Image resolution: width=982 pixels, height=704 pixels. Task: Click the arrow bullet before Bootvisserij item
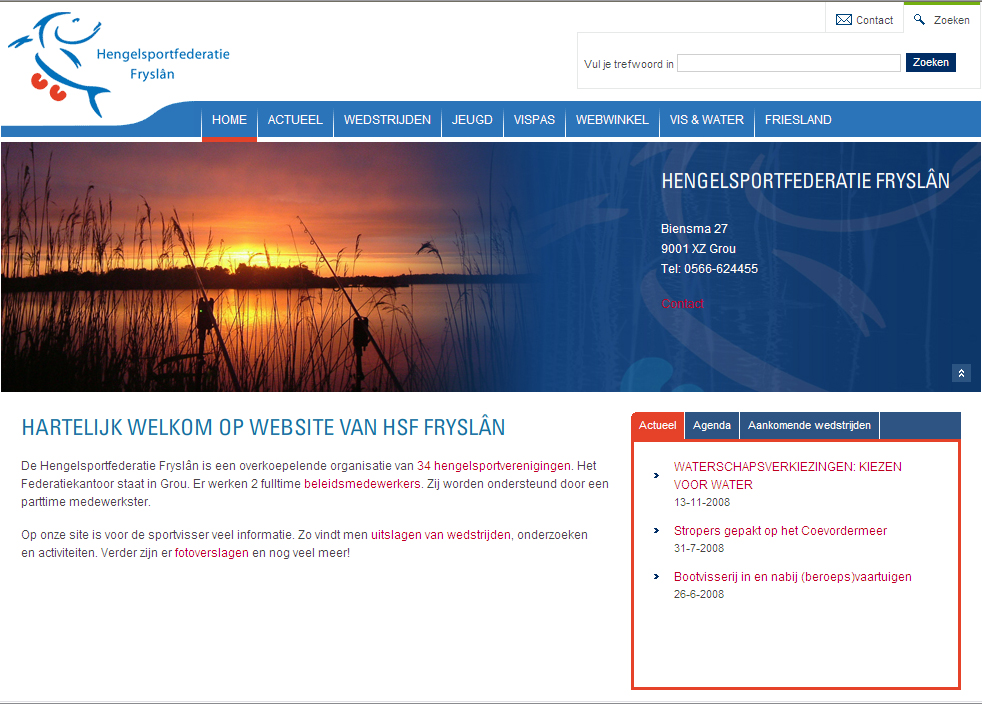tap(656, 577)
